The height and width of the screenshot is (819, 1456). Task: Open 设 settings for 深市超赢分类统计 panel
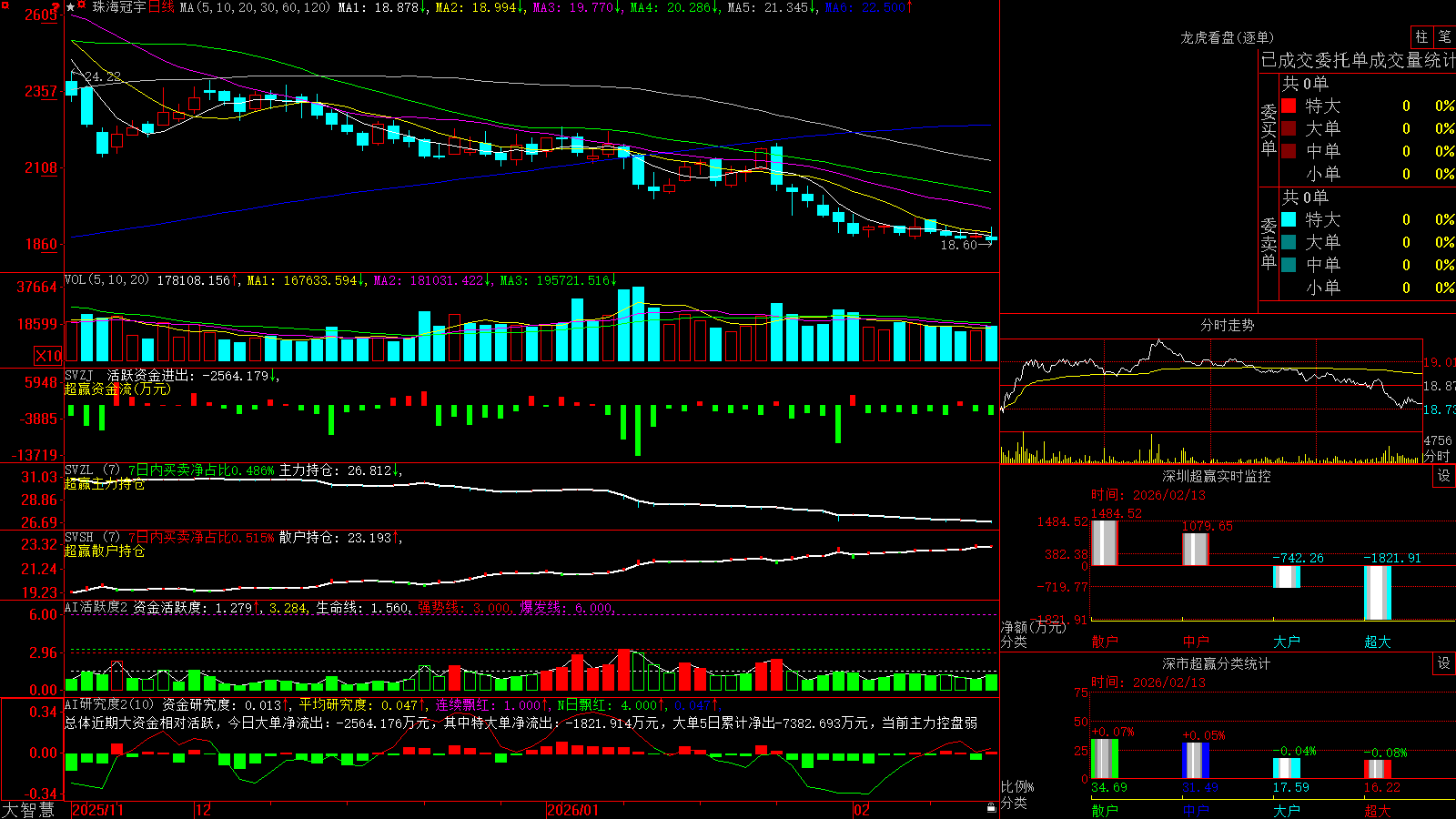tap(1444, 663)
